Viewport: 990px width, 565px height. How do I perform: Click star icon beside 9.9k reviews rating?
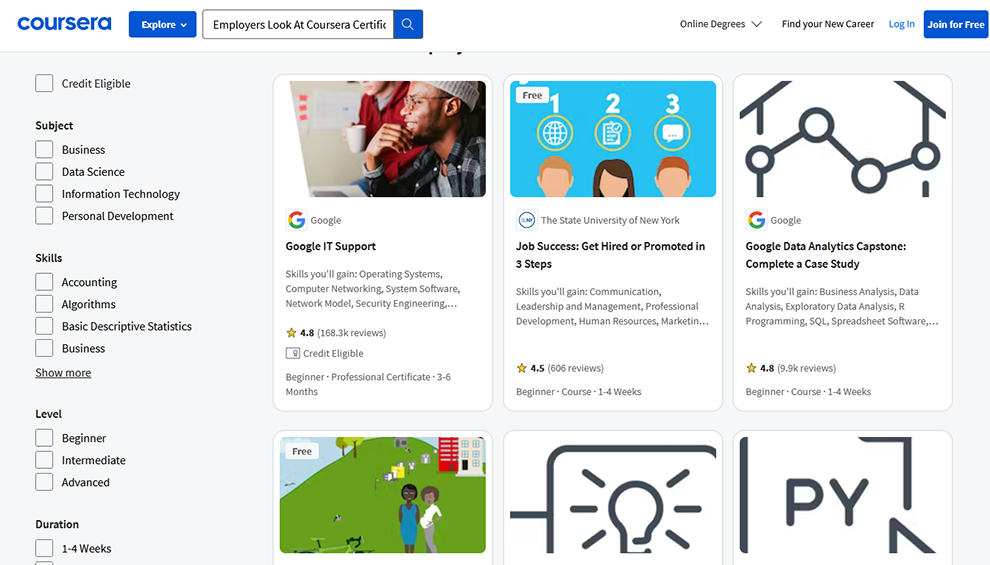pos(751,368)
